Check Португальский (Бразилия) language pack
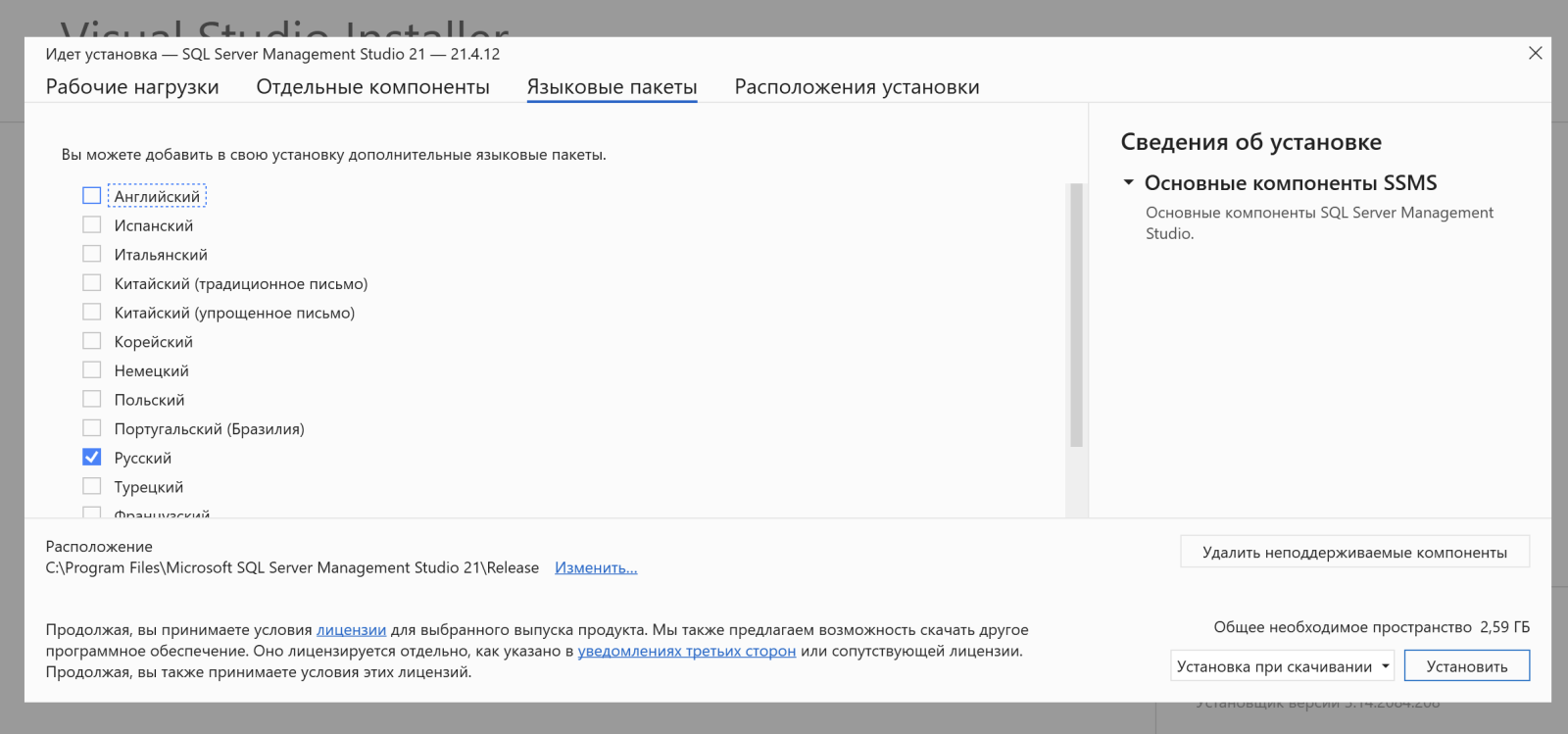The width and height of the screenshot is (1568, 734). 92,428
